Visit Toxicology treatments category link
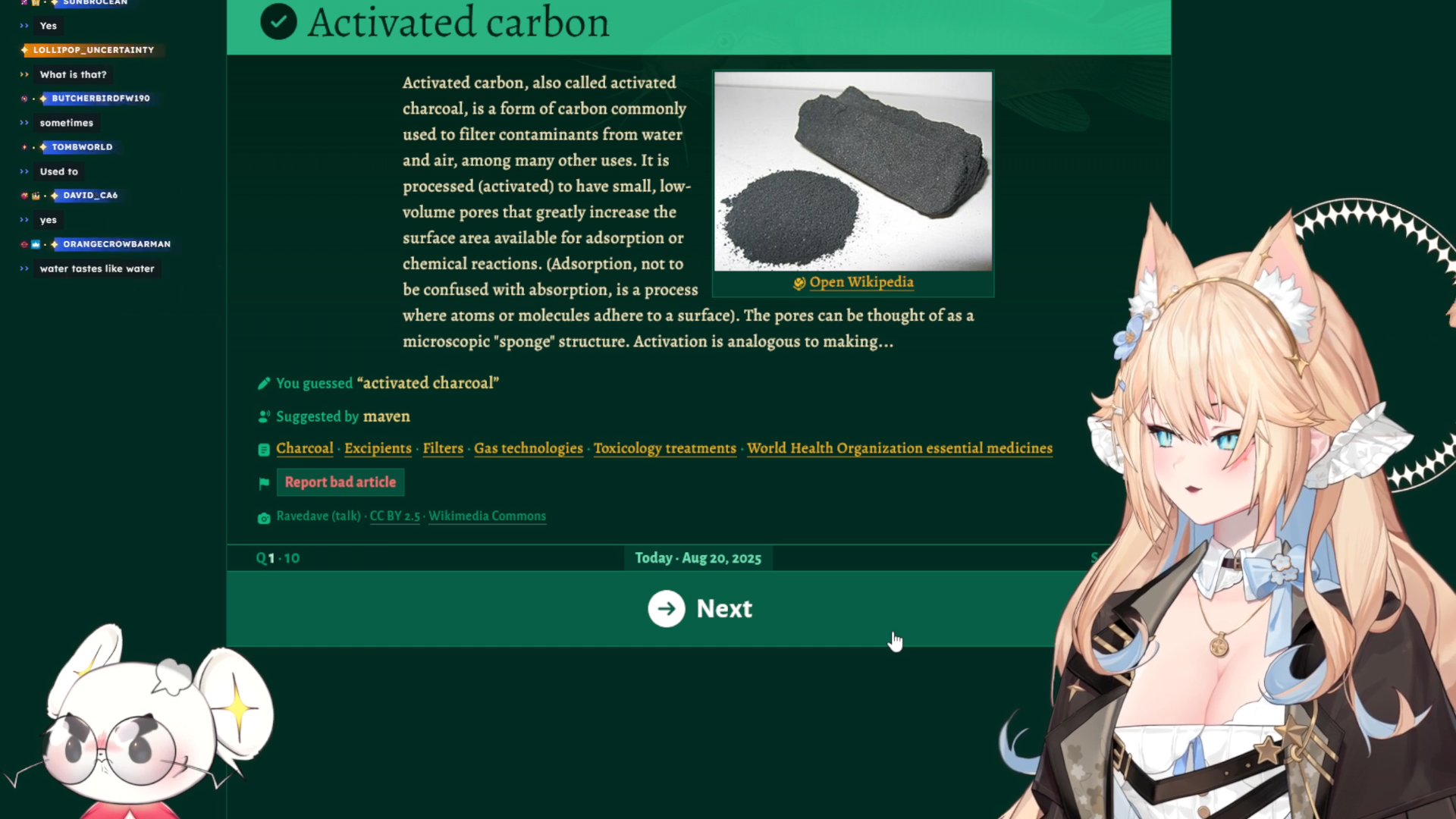The height and width of the screenshot is (819, 1456). 664,448
